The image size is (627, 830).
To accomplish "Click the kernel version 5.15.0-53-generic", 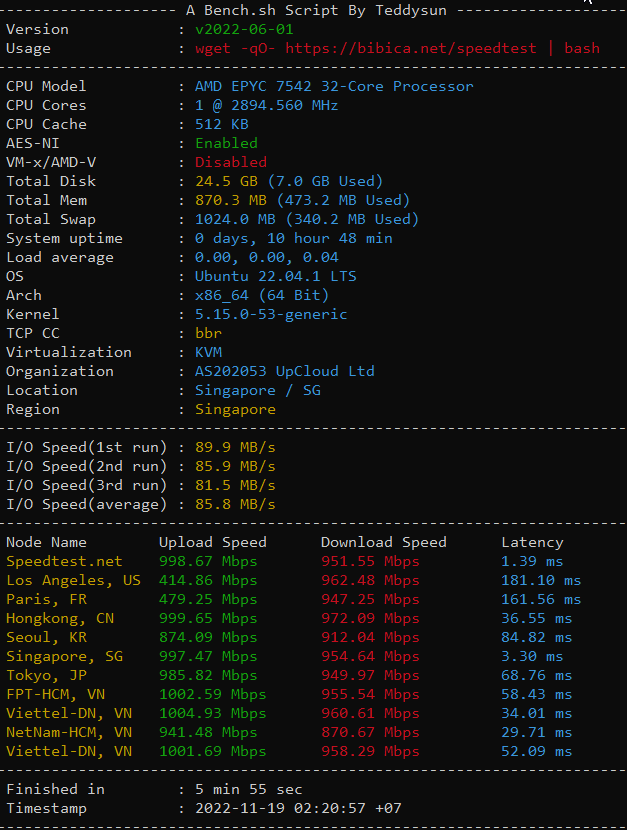I will [x=271, y=314].
